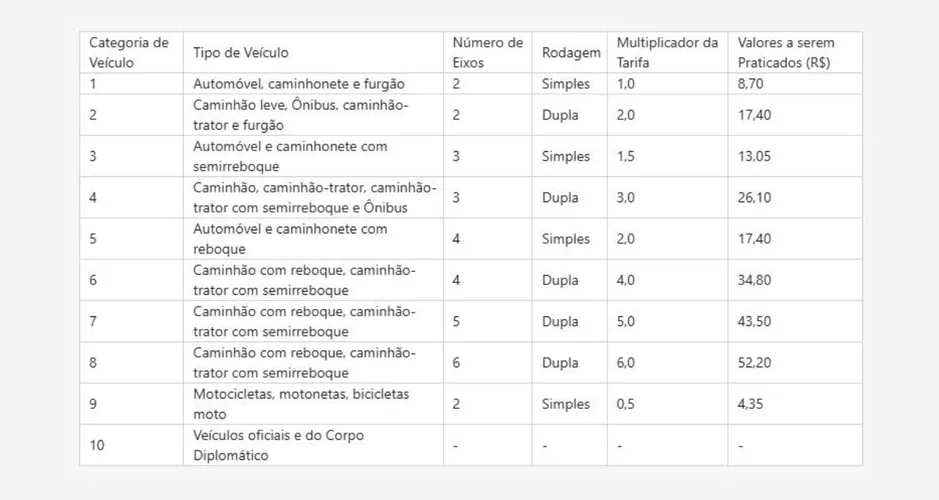939x500 pixels.
Task: Click the "Automóvel, caminhonete e furgão" cell
Action: 298,84
